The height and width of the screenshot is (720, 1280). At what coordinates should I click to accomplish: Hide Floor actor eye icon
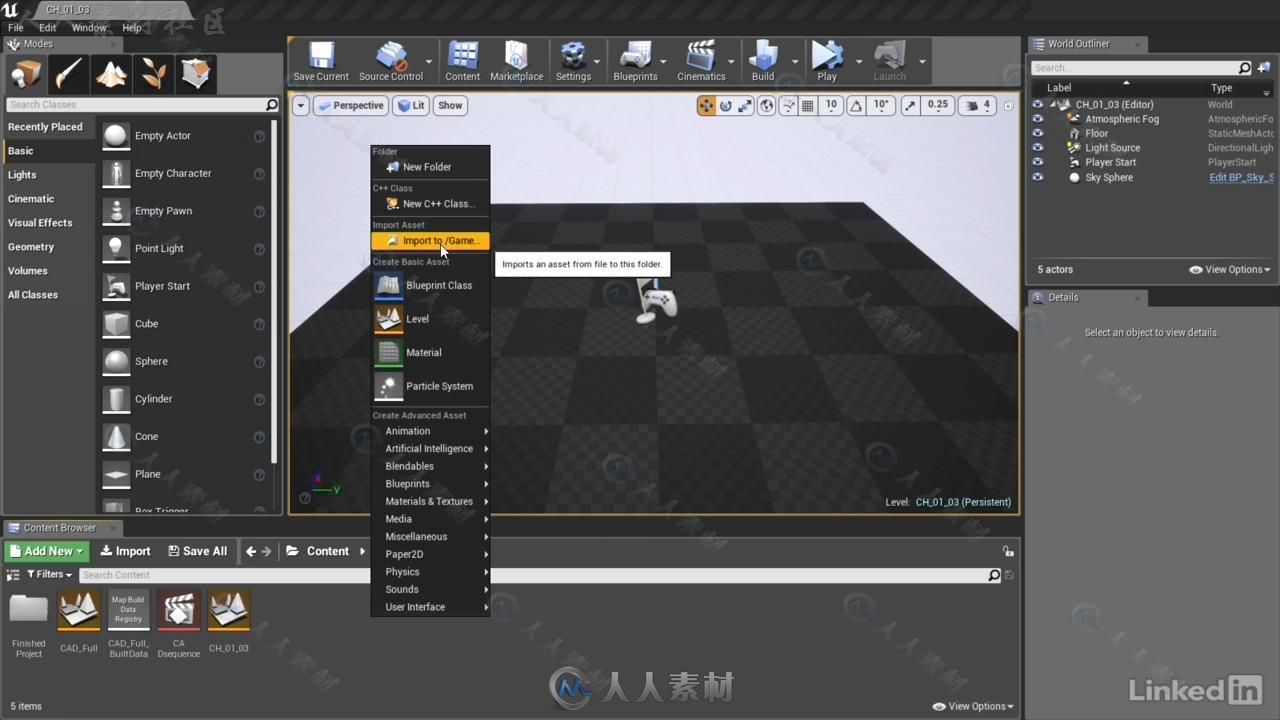point(1037,133)
